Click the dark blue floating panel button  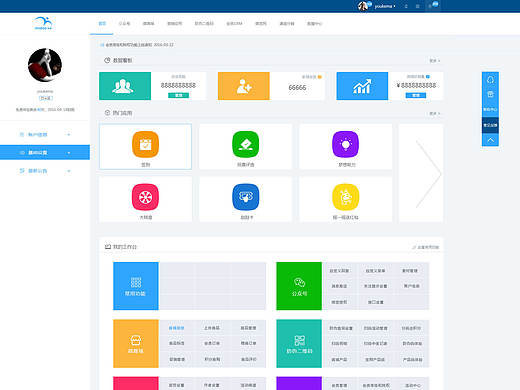pyautogui.click(x=490, y=125)
